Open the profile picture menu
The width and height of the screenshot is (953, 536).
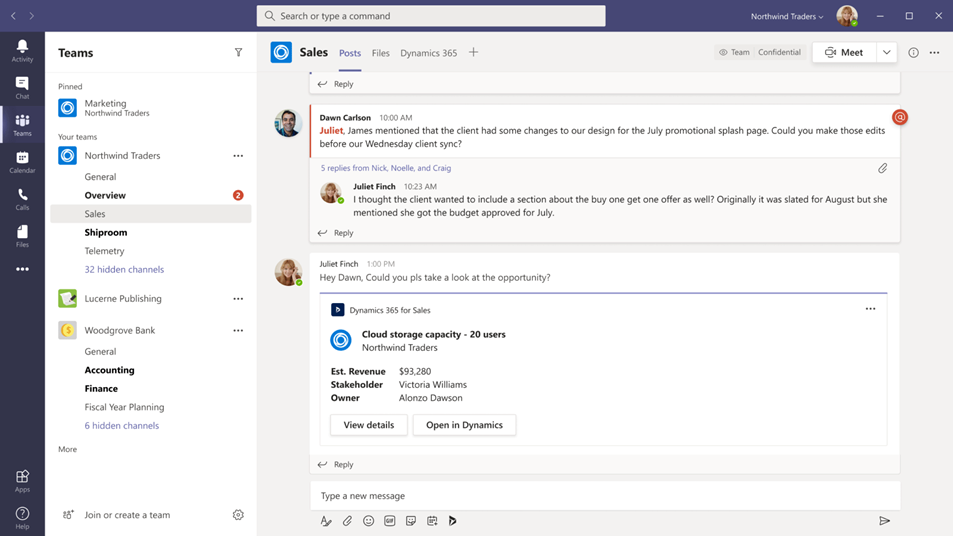[847, 16]
